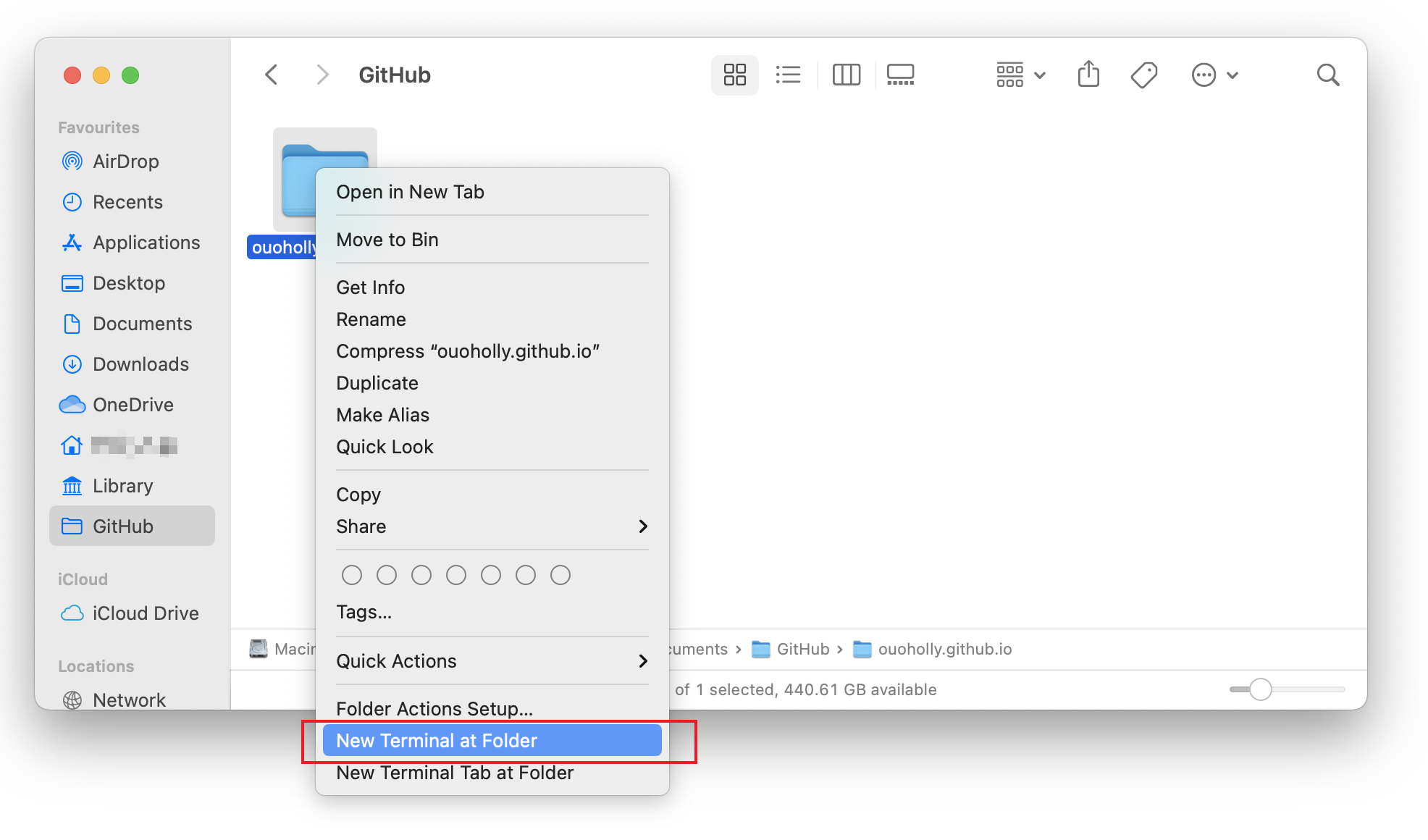Expand the Share submenu arrow
Image resolution: width=1428 pixels, height=840 pixels.
pyautogui.click(x=642, y=526)
